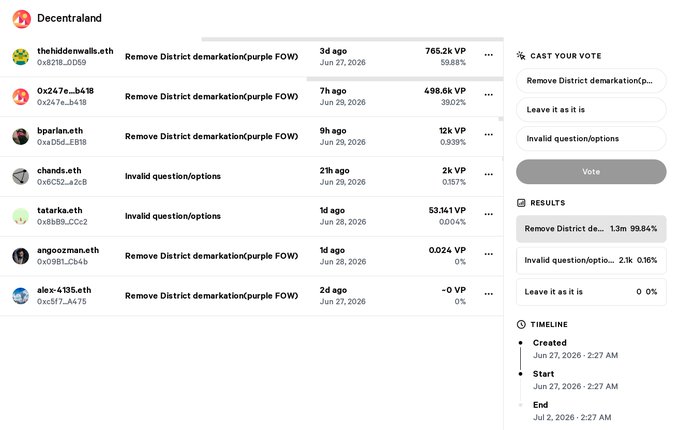
Task: Click the 2k VP value
Action: click(454, 170)
